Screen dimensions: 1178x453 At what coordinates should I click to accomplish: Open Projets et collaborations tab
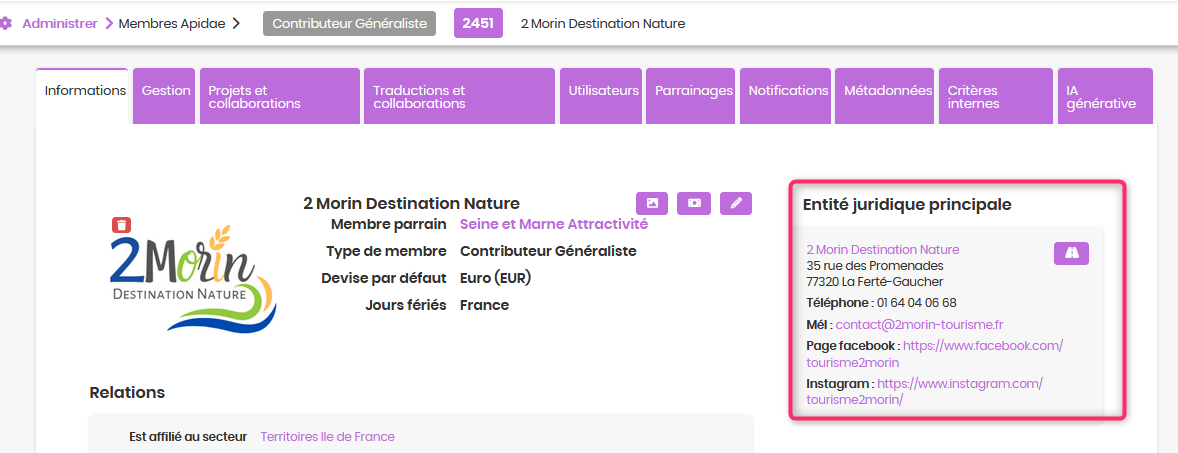pos(280,96)
